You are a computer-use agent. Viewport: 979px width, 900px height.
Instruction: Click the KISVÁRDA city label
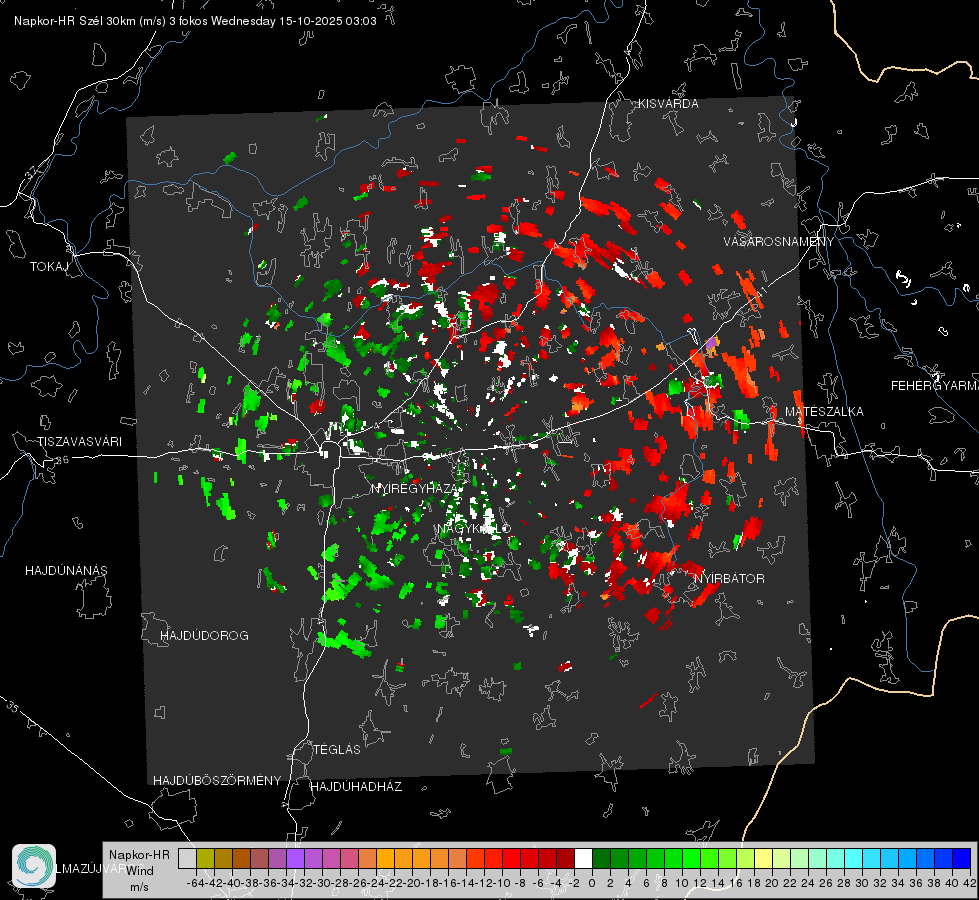[x=668, y=104]
